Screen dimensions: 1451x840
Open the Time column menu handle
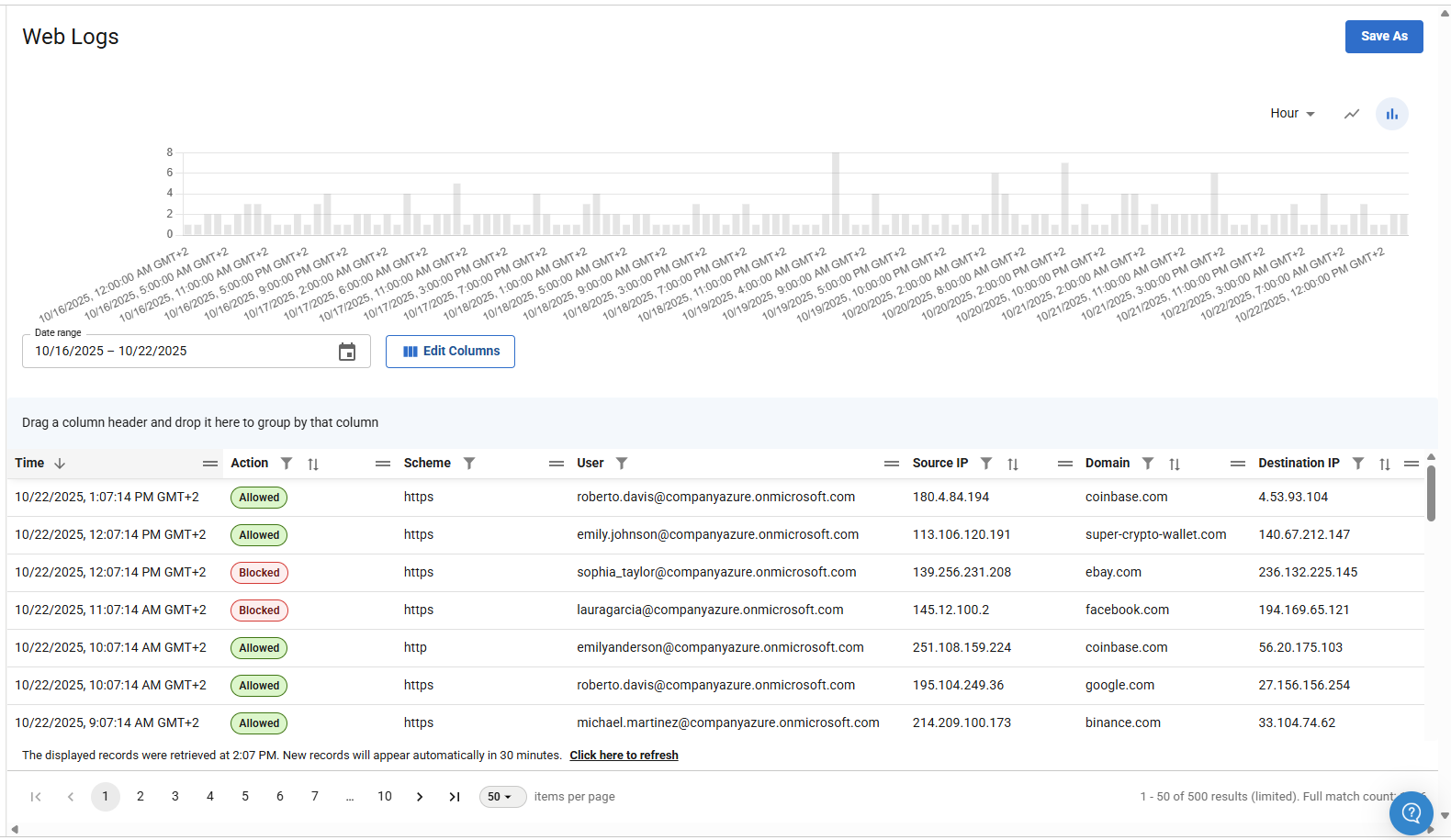click(x=210, y=464)
